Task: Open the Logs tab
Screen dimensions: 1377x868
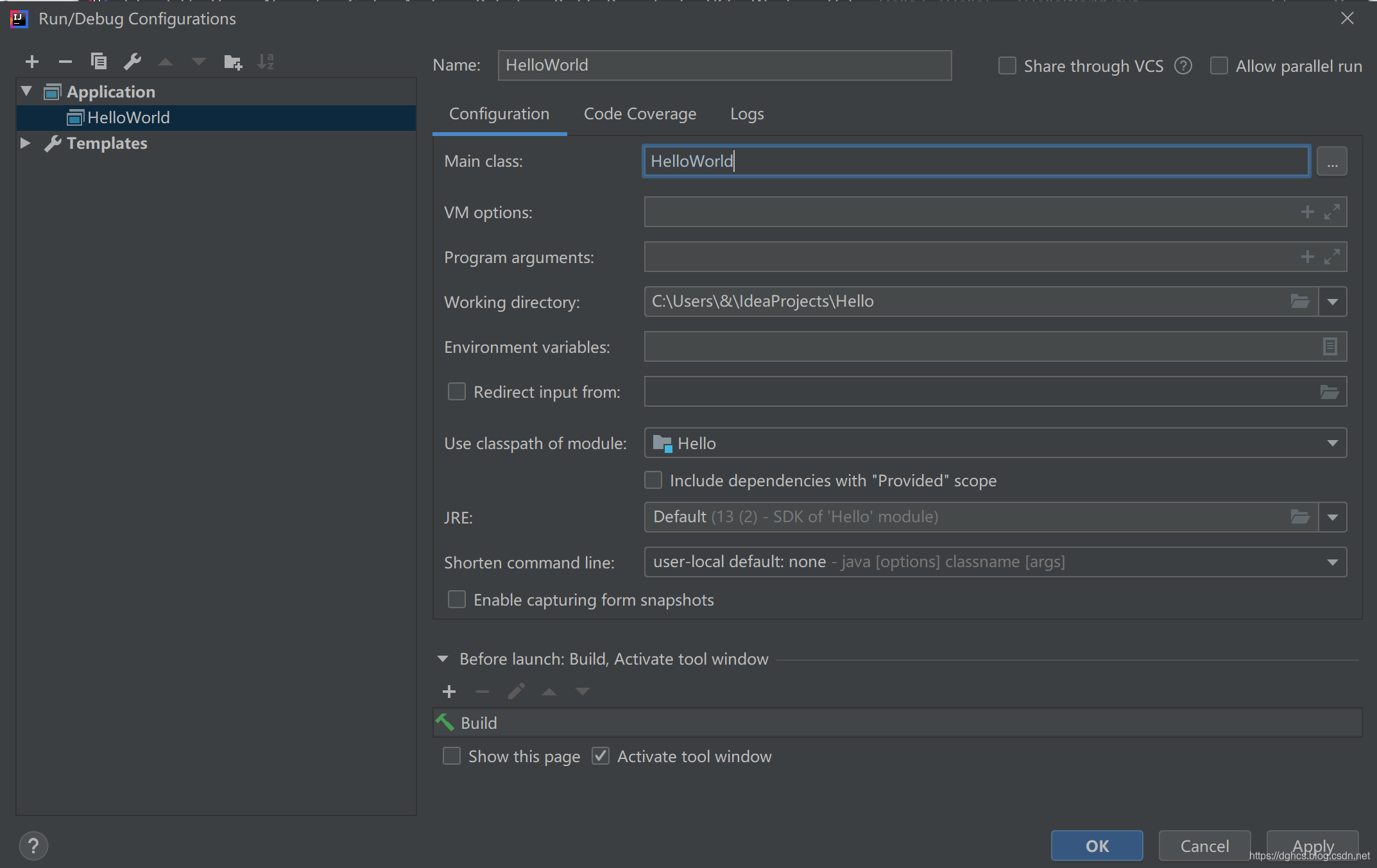Action: click(x=746, y=114)
